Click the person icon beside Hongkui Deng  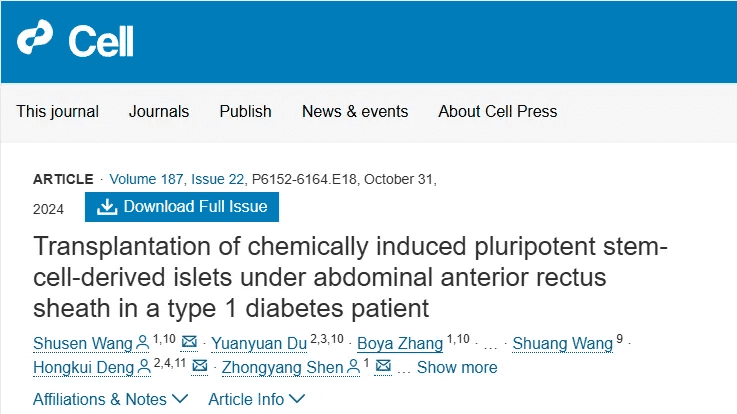click(x=144, y=367)
